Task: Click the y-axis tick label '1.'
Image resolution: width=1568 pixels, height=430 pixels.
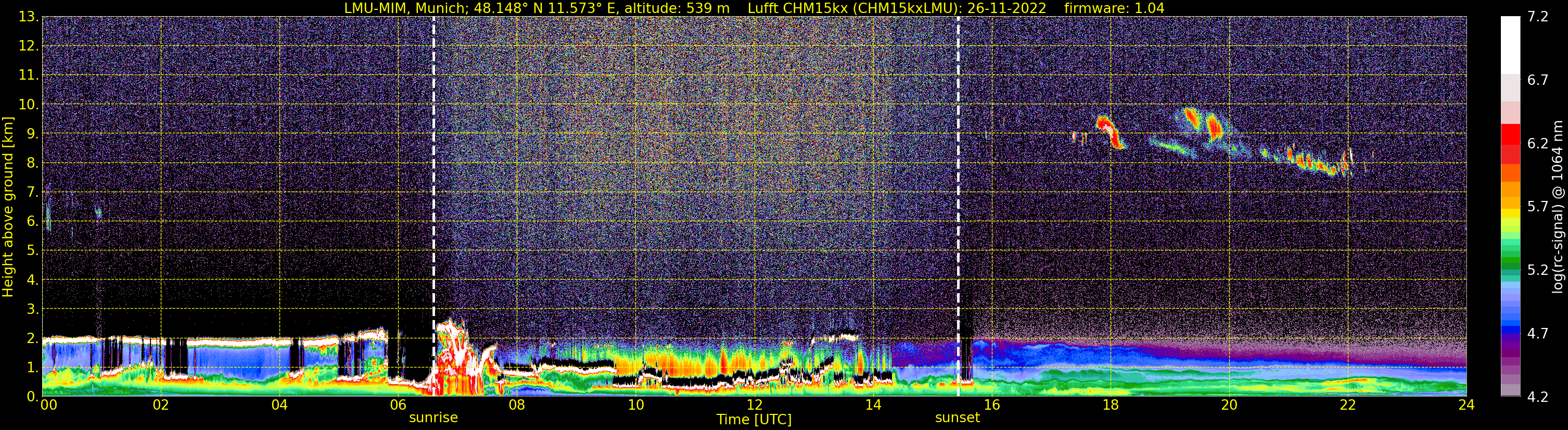Action: [x=32, y=368]
